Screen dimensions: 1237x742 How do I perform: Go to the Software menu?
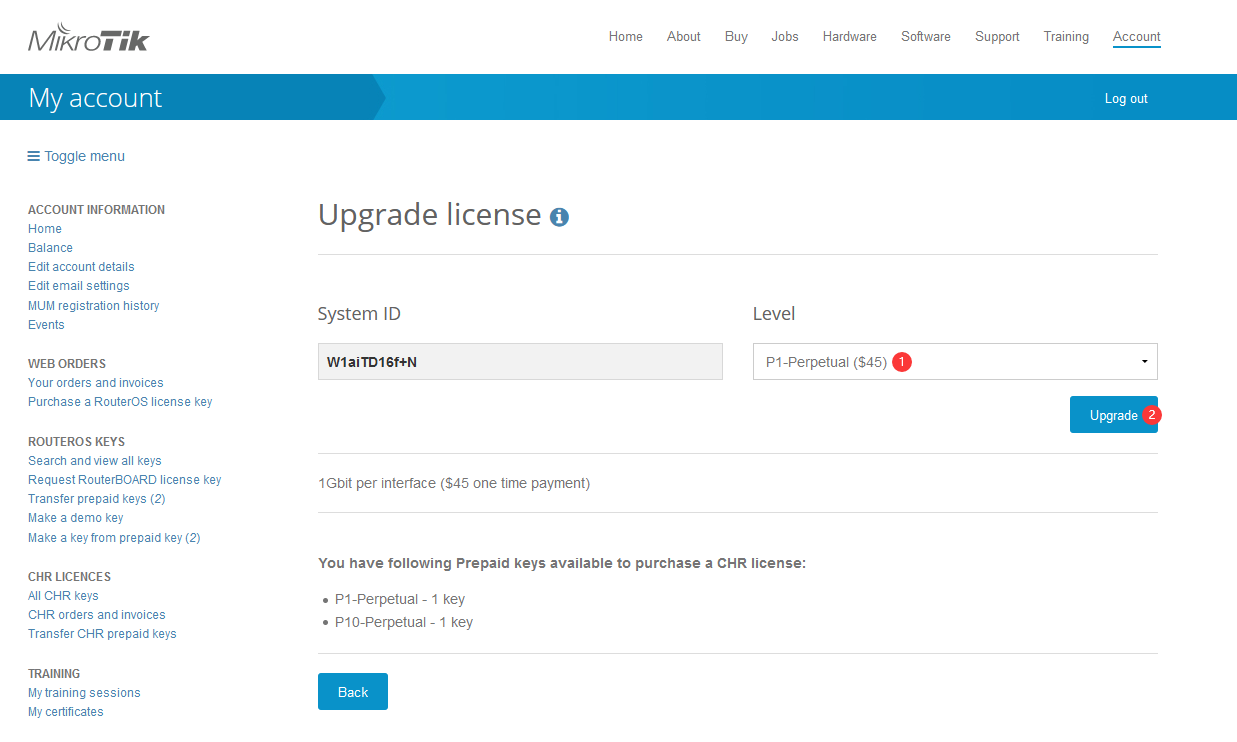point(925,37)
